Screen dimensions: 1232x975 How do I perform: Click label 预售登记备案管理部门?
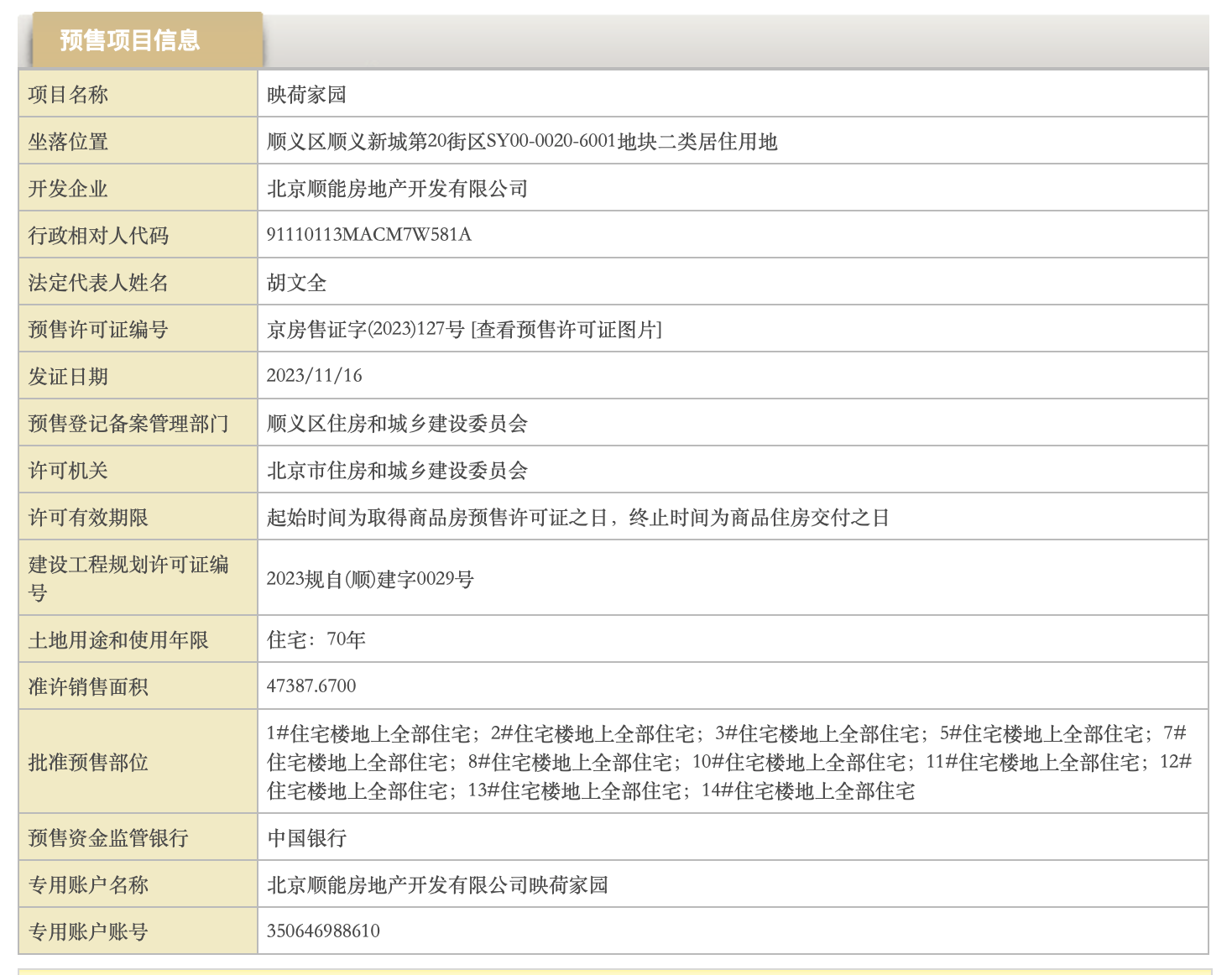(x=128, y=424)
